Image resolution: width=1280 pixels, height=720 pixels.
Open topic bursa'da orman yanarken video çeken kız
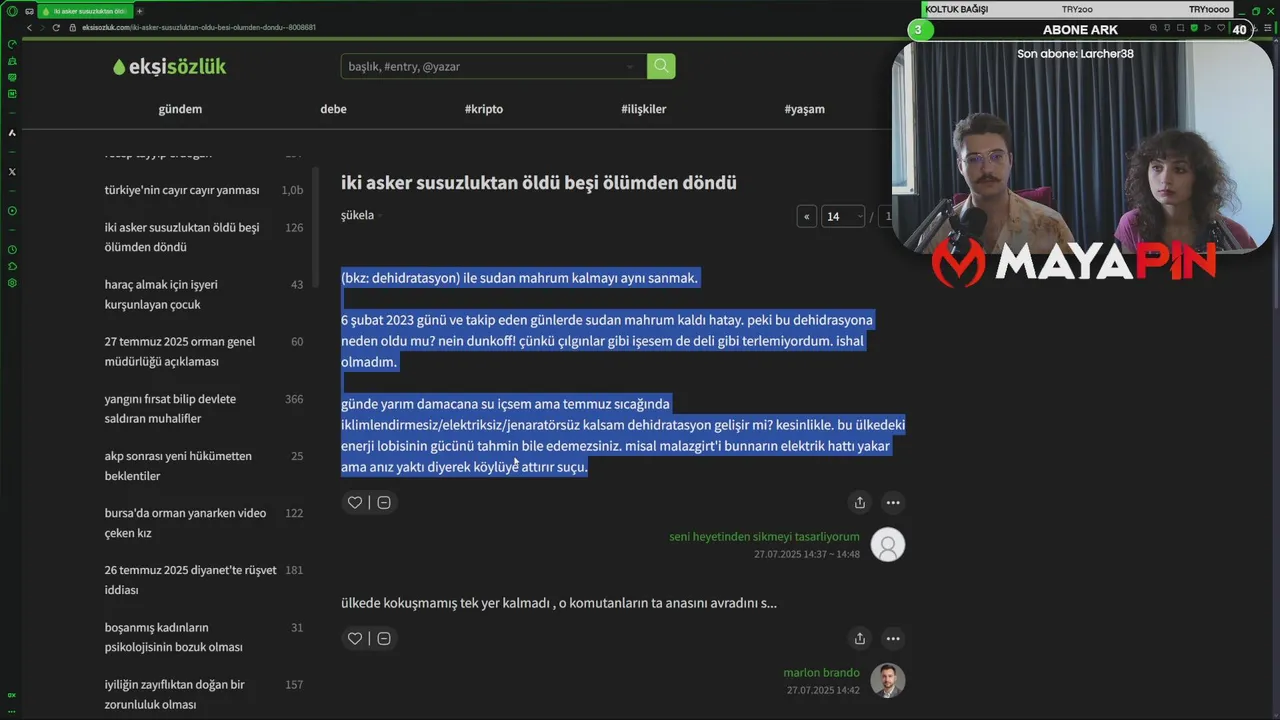pyautogui.click(x=185, y=522)
